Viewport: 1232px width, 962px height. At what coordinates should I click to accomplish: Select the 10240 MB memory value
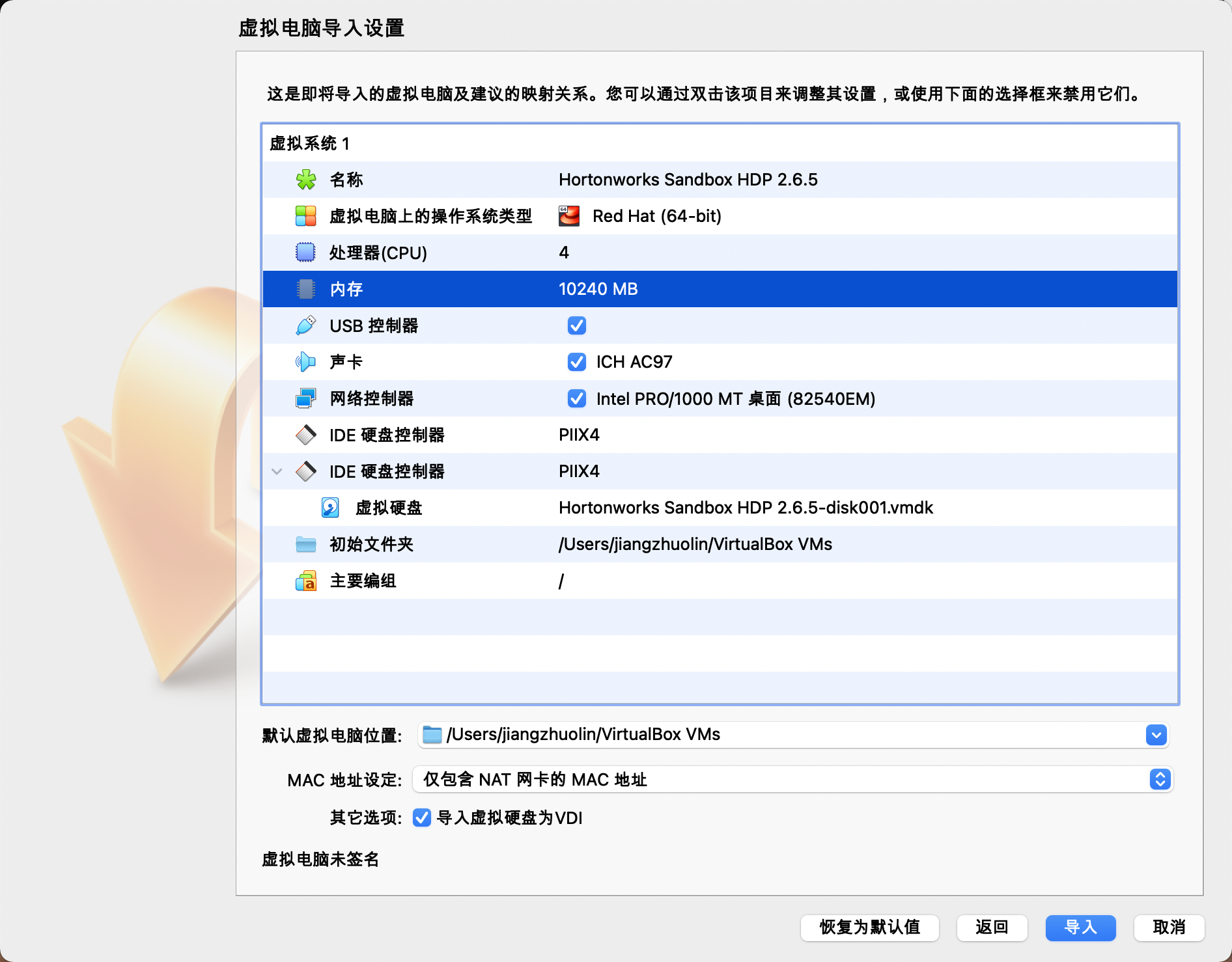[x=598, y=289]
